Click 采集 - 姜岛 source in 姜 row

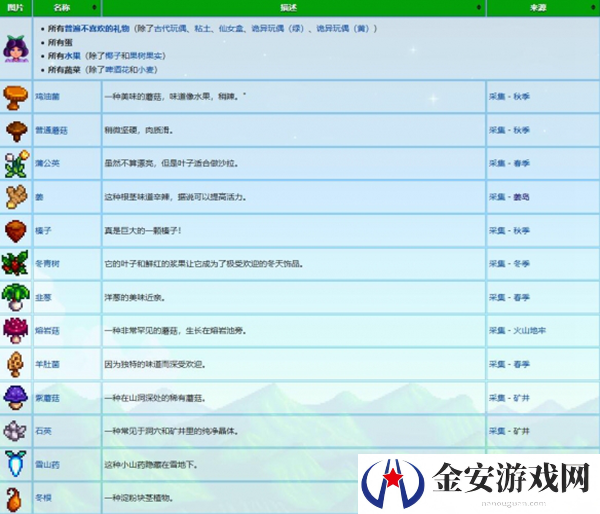[x=509, y=197]
